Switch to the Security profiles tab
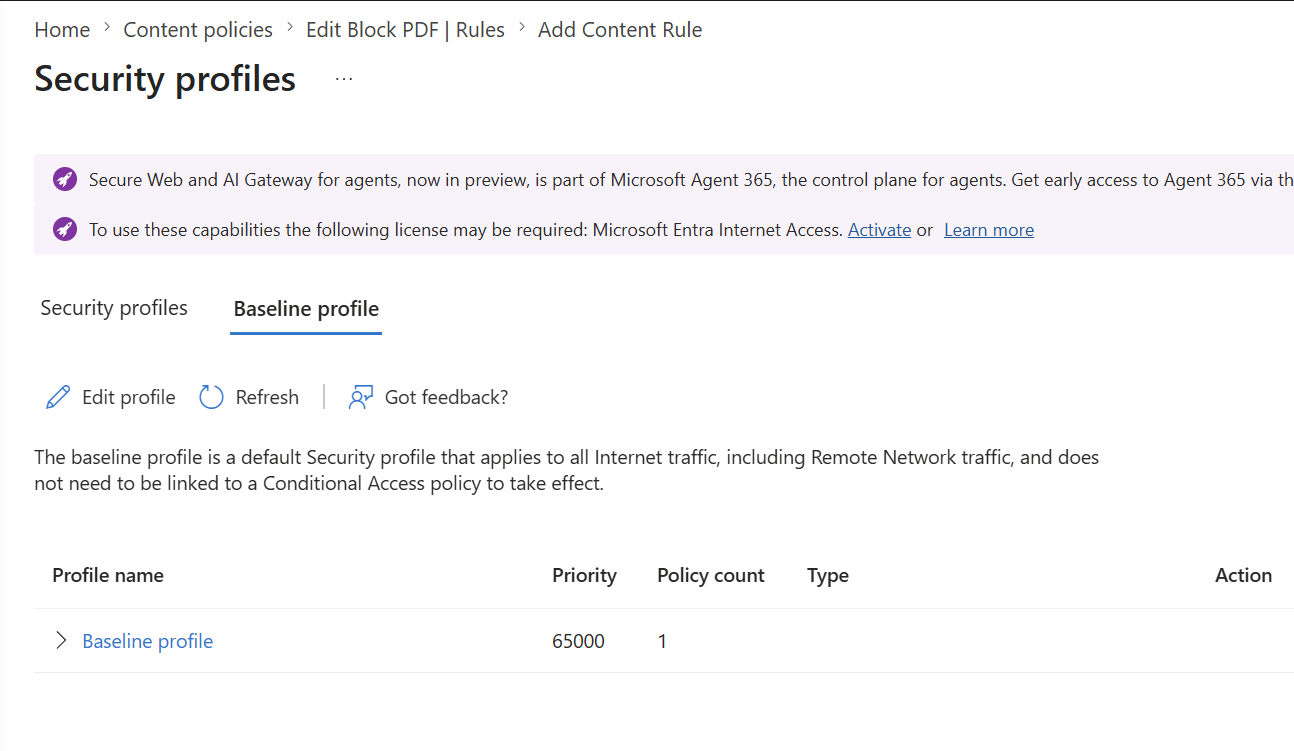The height and width of the screenshot is (751, 1294). pyautogui.click(x=114, y=308)
